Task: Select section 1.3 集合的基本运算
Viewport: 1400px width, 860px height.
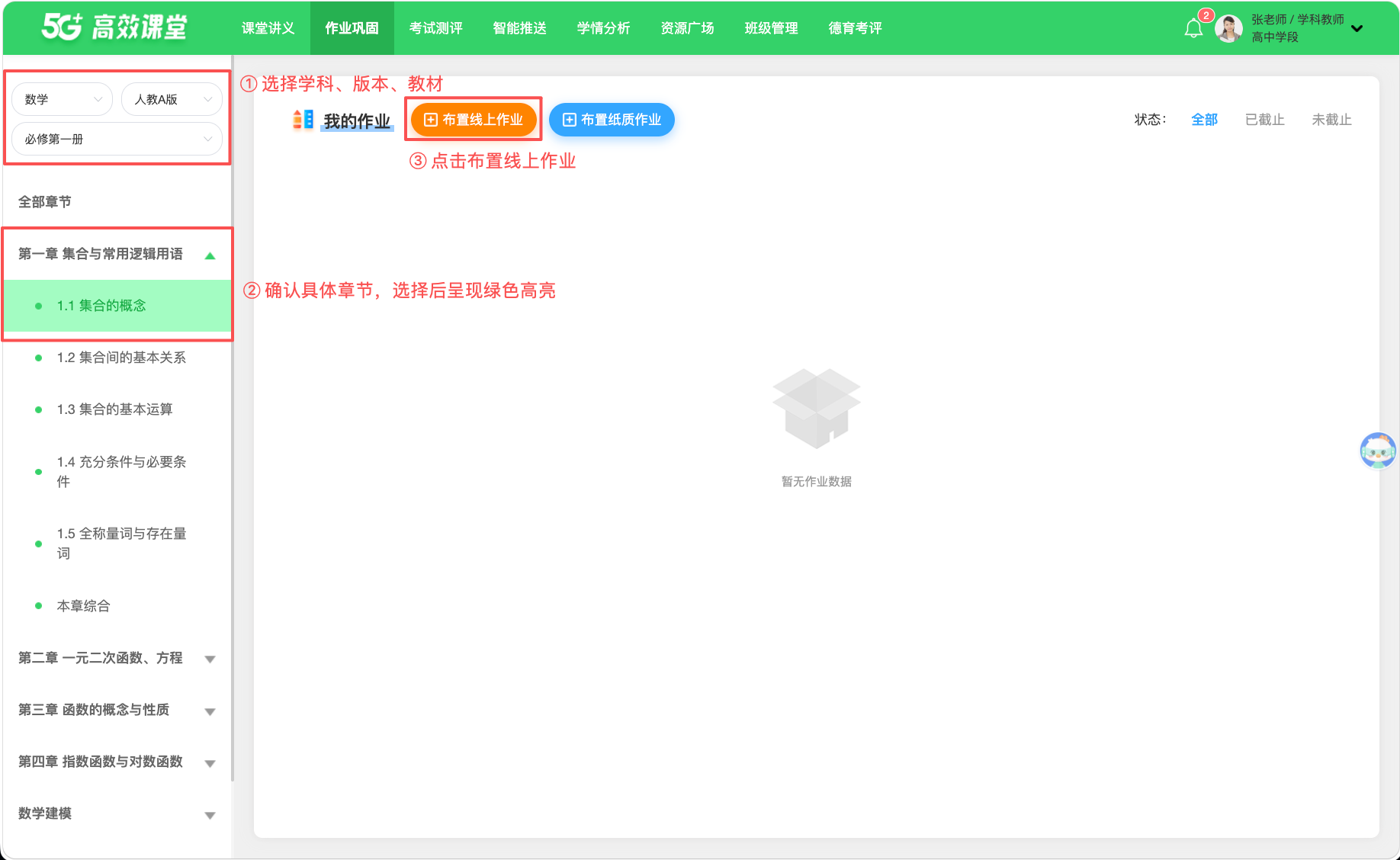Action: 117,409
